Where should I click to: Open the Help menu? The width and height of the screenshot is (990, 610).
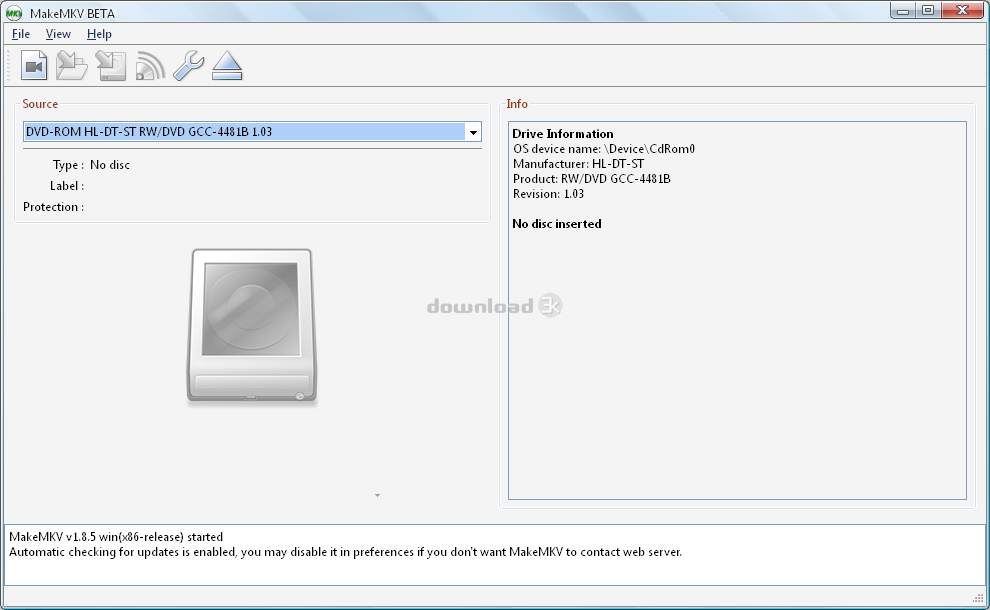tap(99, 34)
